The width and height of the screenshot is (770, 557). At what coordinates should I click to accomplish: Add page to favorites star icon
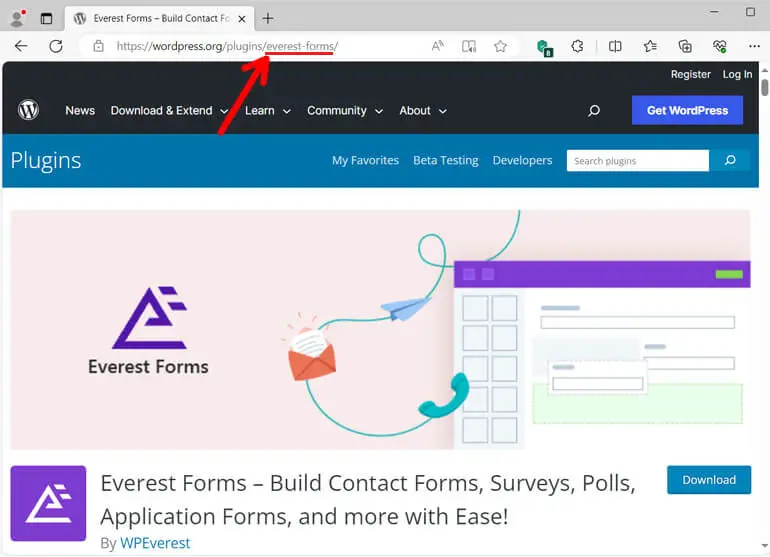coord(500,47)
